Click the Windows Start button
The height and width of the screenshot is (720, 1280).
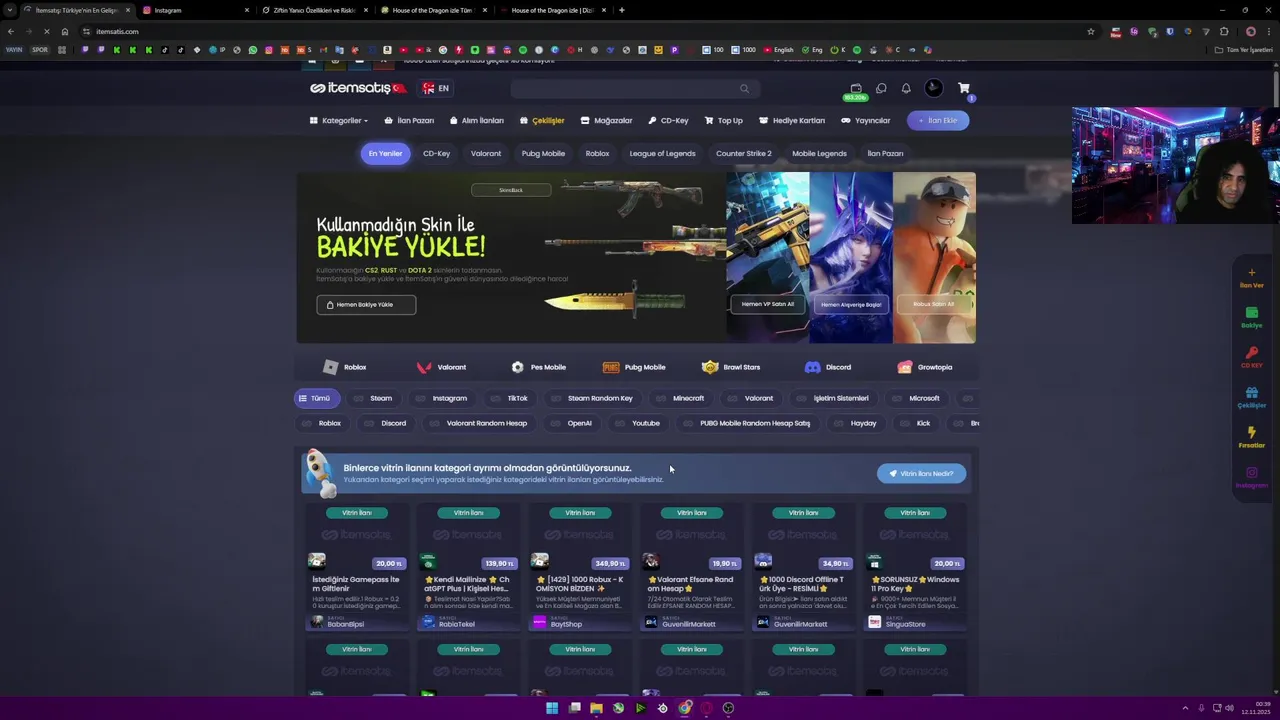tap(552, 708)
